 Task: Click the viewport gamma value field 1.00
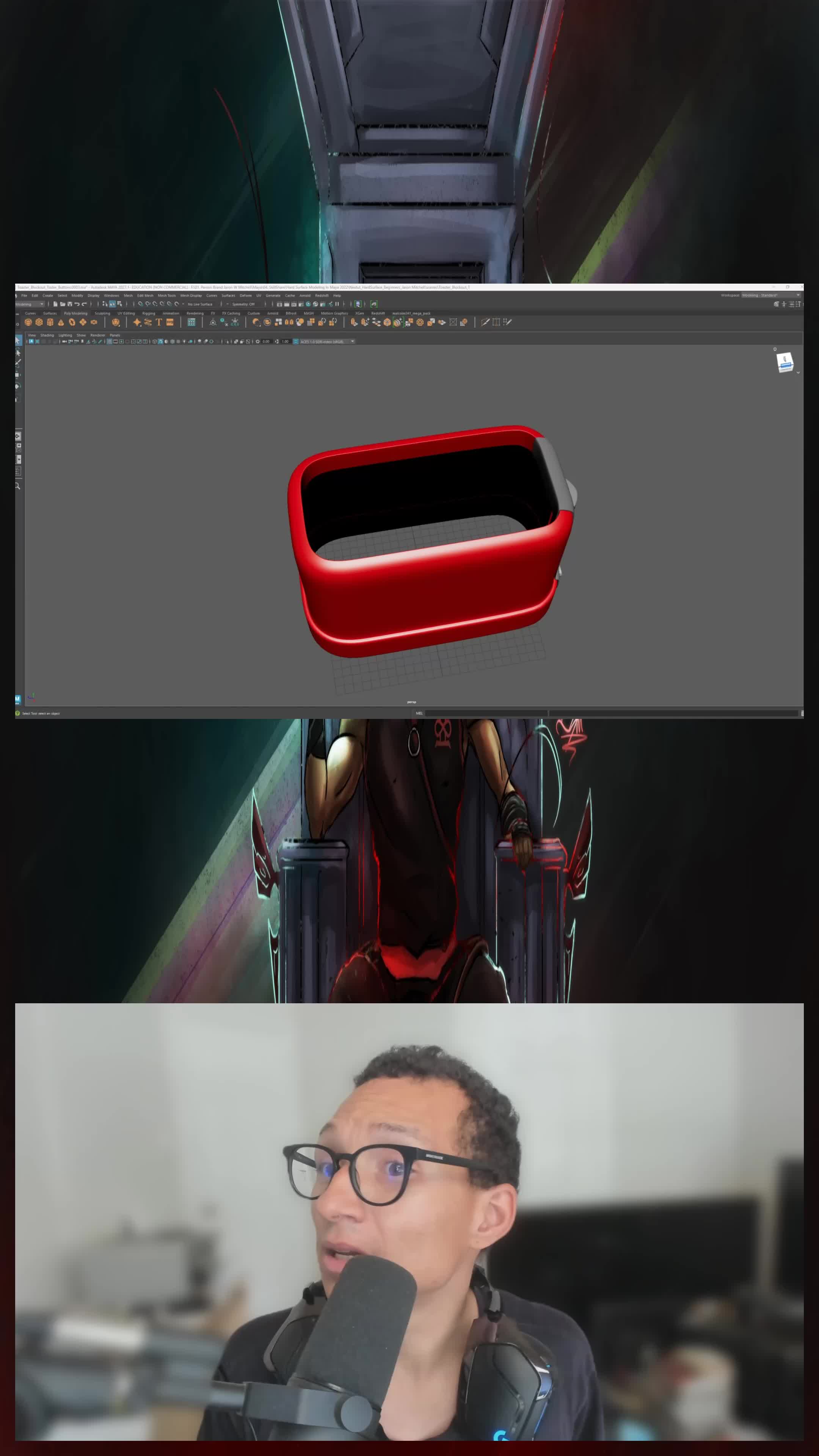[x=286, y=341]
